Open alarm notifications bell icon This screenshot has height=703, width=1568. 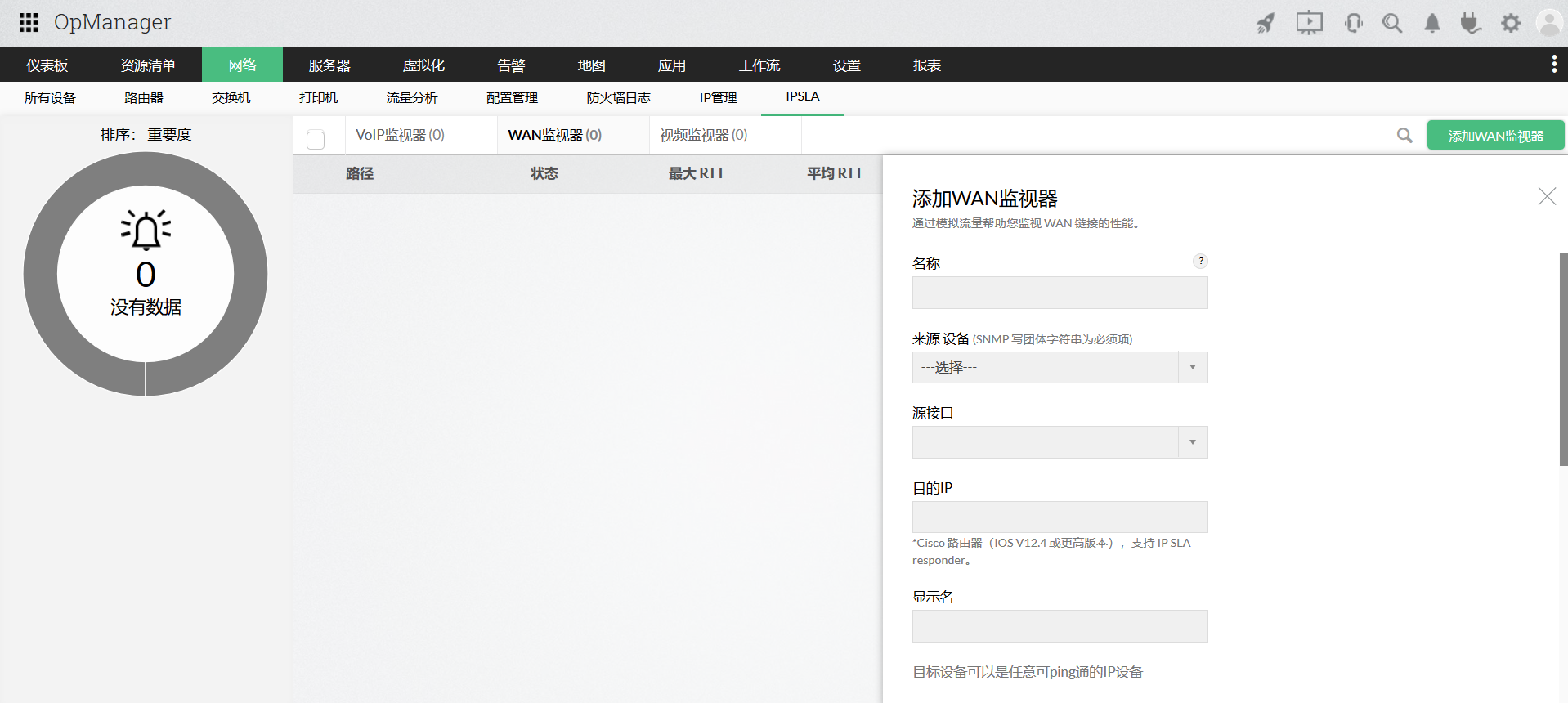click(1432, 23)
